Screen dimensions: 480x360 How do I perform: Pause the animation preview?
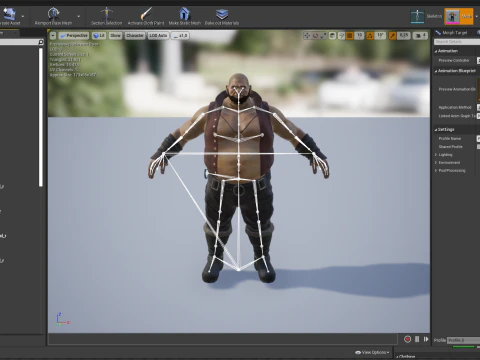pyautogui.click(x=417, y=339)
